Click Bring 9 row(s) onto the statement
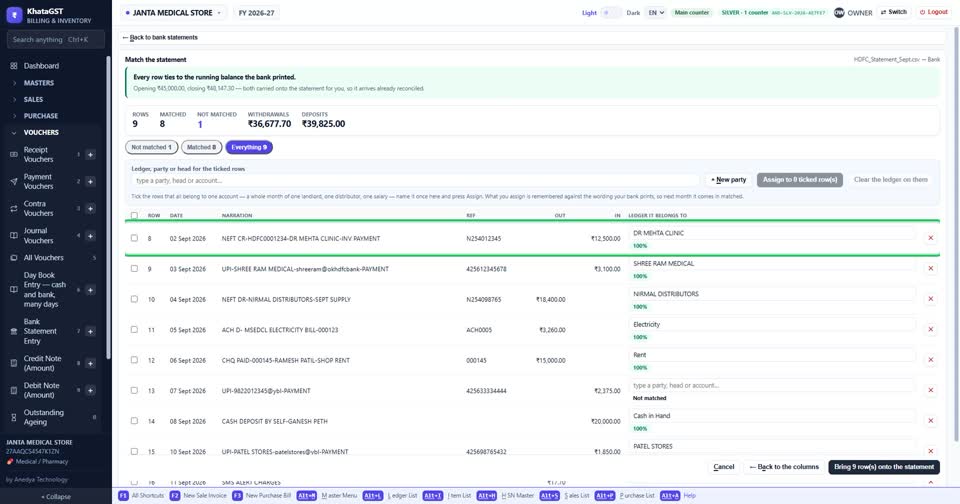Viewport: 960px width, 504px height. [884, 467]
